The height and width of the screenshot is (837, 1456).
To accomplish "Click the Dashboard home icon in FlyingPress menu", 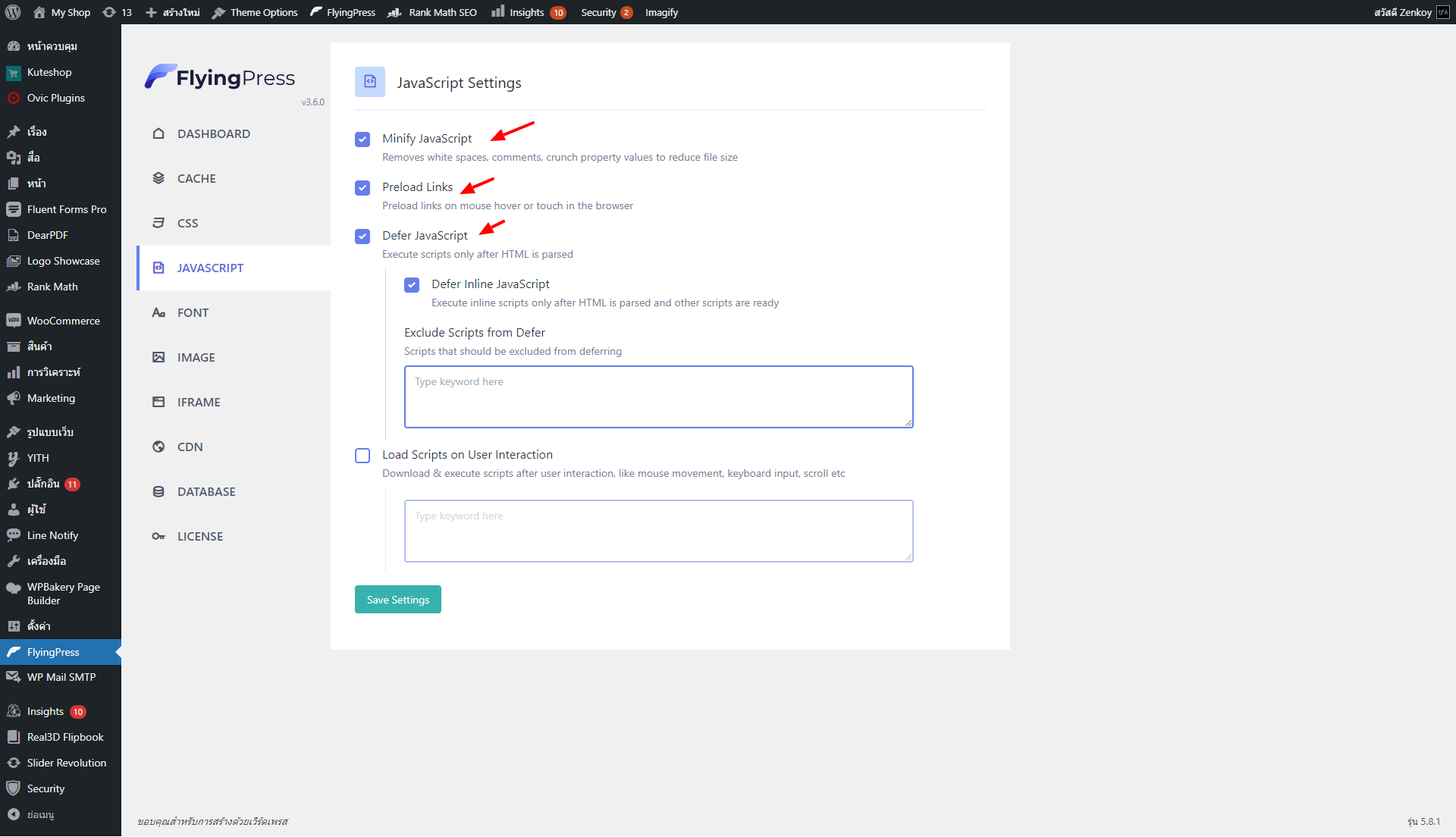I will pyautogui.click(x=158, y=133).
